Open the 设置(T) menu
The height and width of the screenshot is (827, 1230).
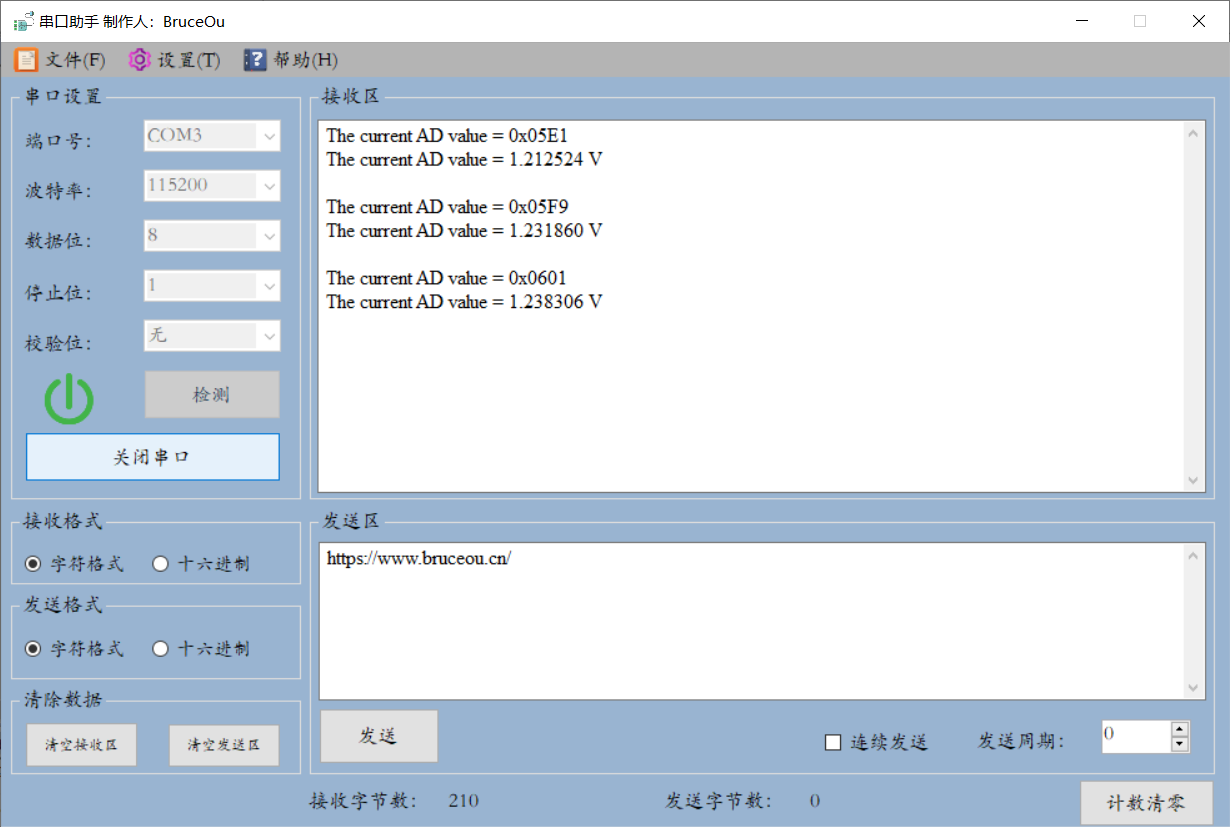pos(174,60)
